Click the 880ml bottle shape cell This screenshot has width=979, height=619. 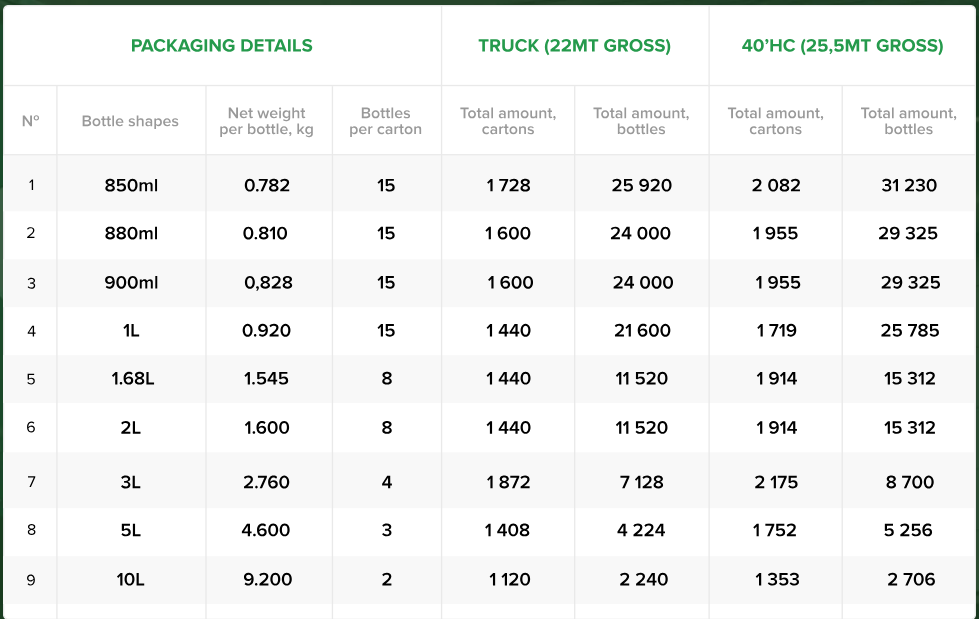tap(131, 234)
